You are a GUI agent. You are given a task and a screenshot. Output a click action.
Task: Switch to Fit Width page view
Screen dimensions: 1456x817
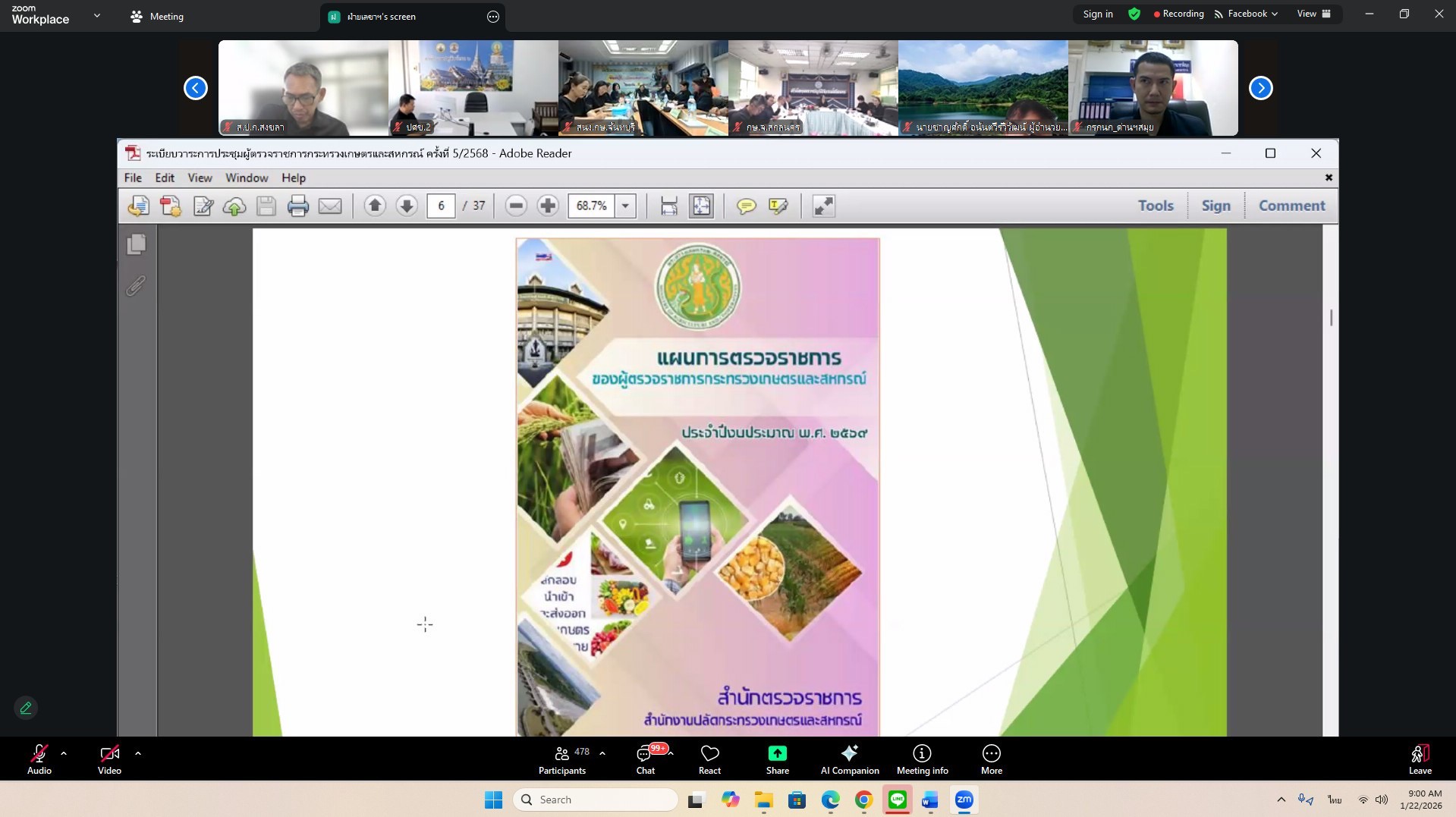click(x=668, y=206)
